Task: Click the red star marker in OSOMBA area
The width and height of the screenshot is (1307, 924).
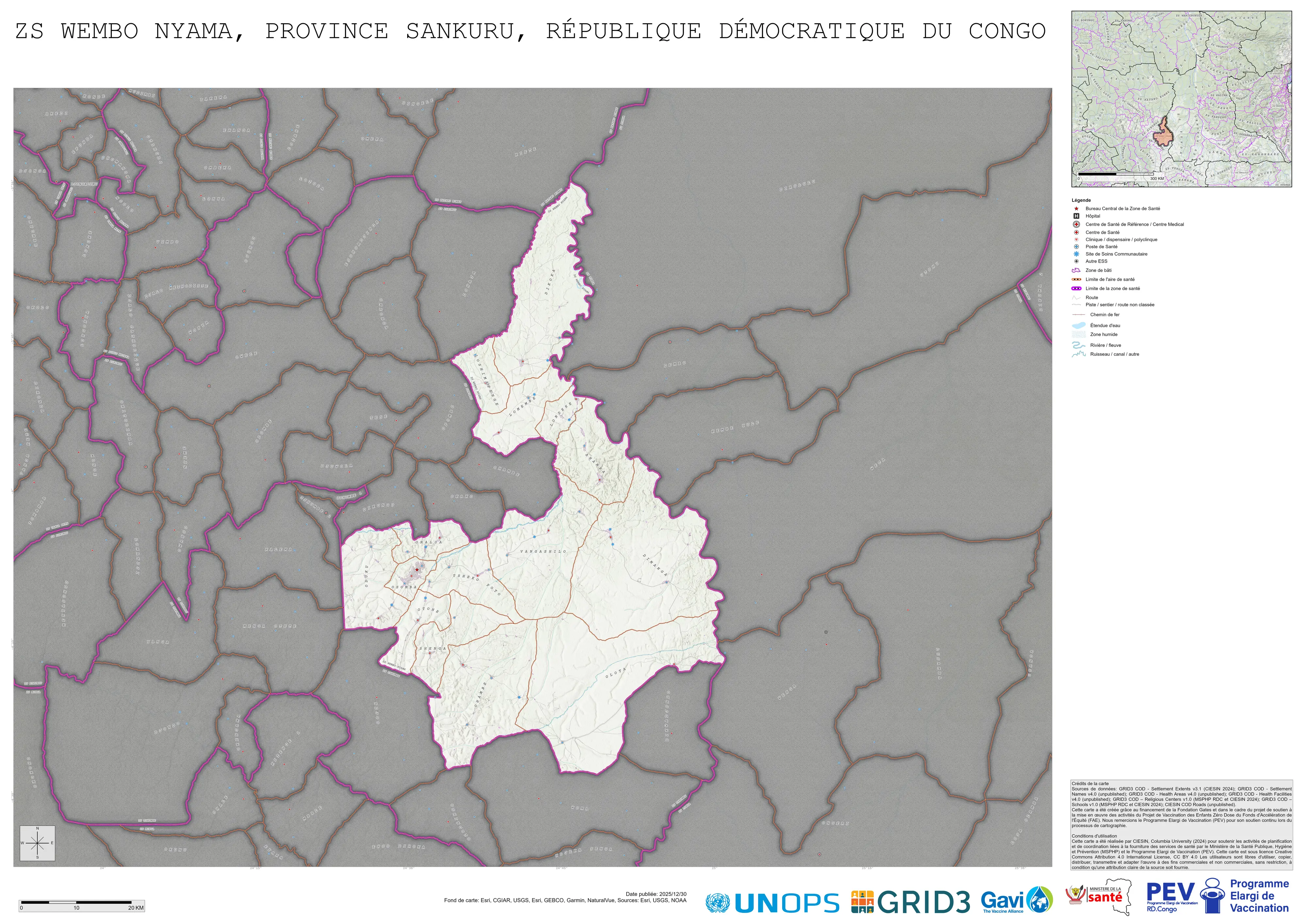Action: 417,570
